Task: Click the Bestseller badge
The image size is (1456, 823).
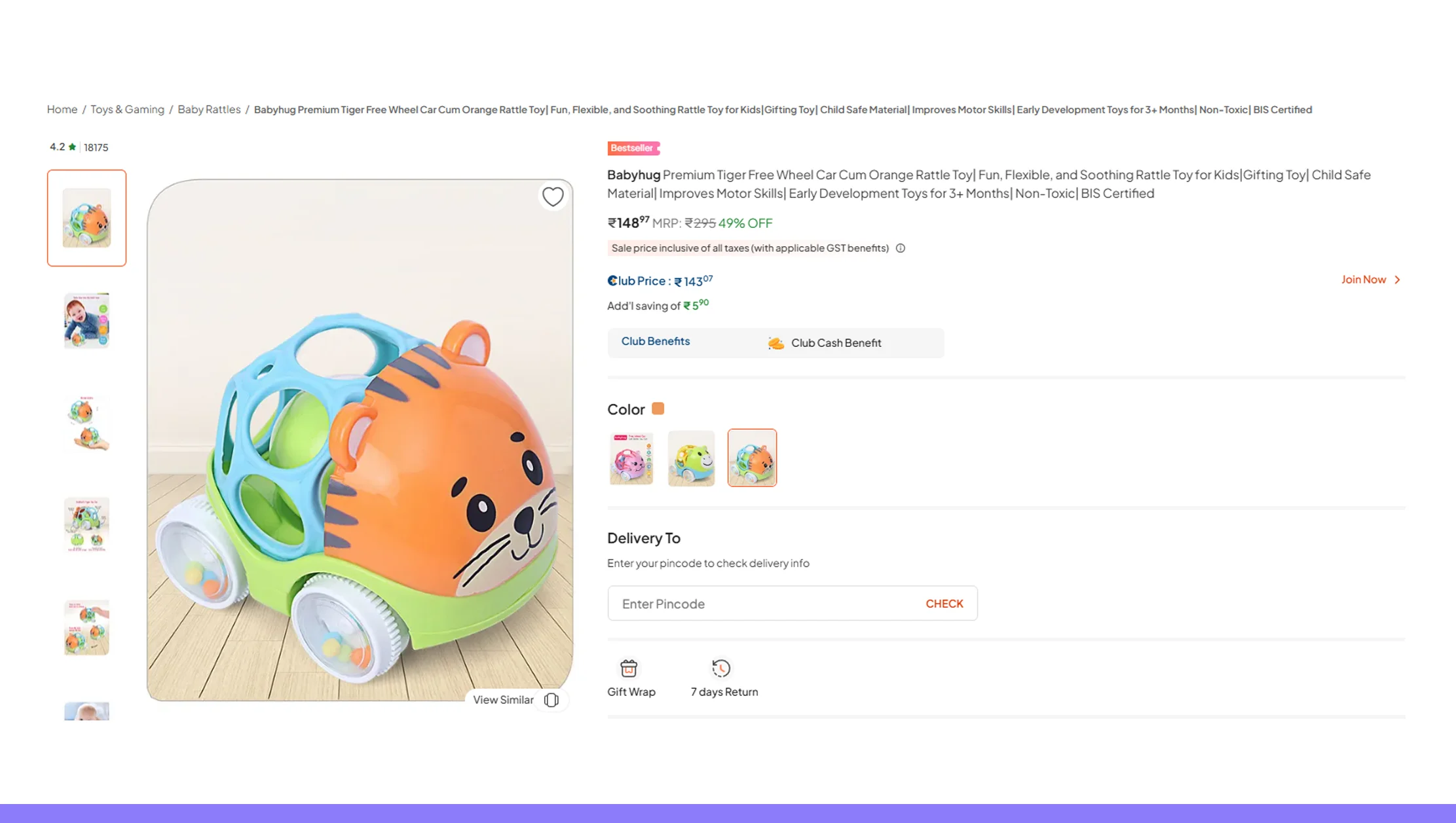Action: click(x=633, y=148)
